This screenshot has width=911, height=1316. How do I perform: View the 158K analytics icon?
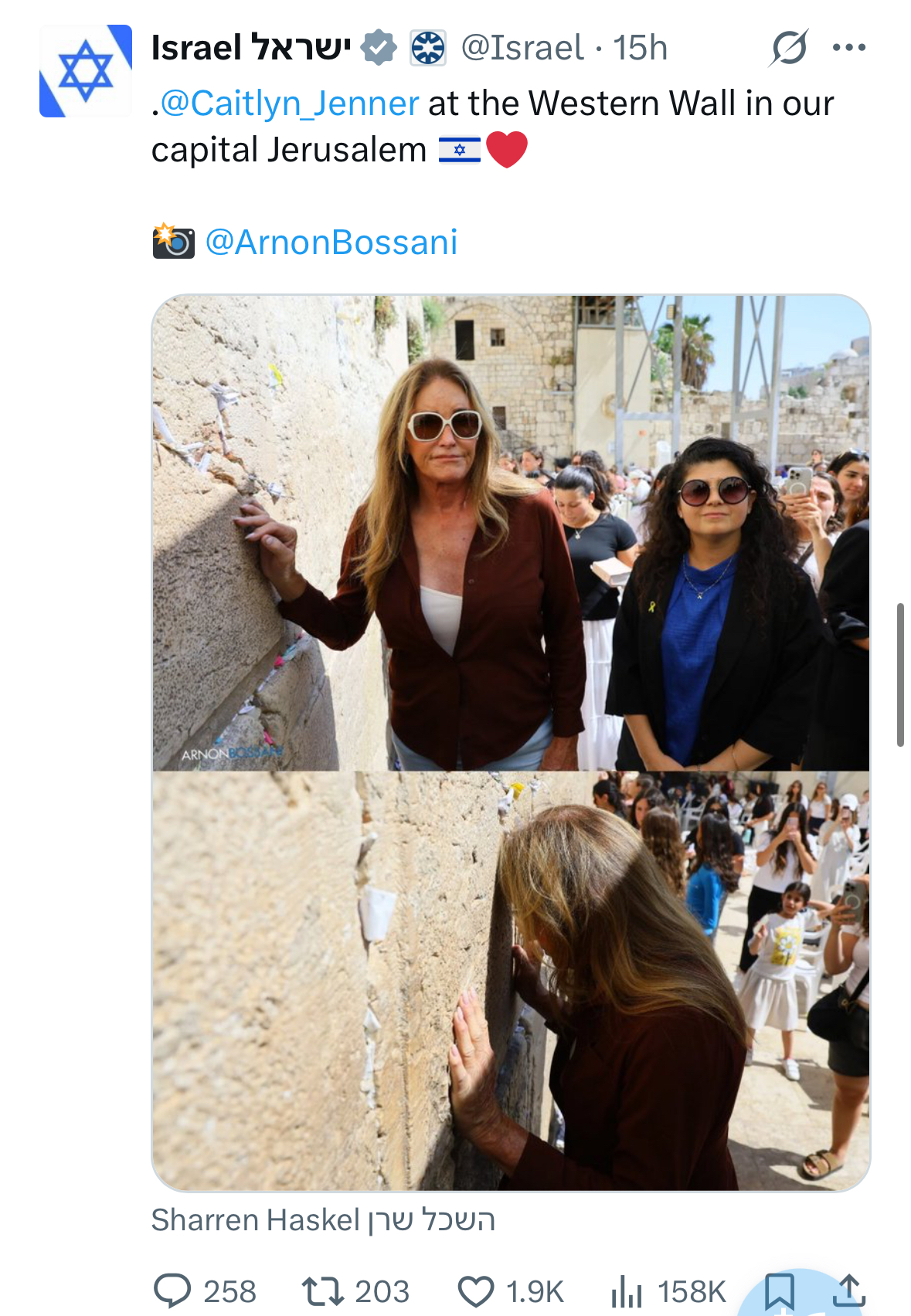point(627,1291)
